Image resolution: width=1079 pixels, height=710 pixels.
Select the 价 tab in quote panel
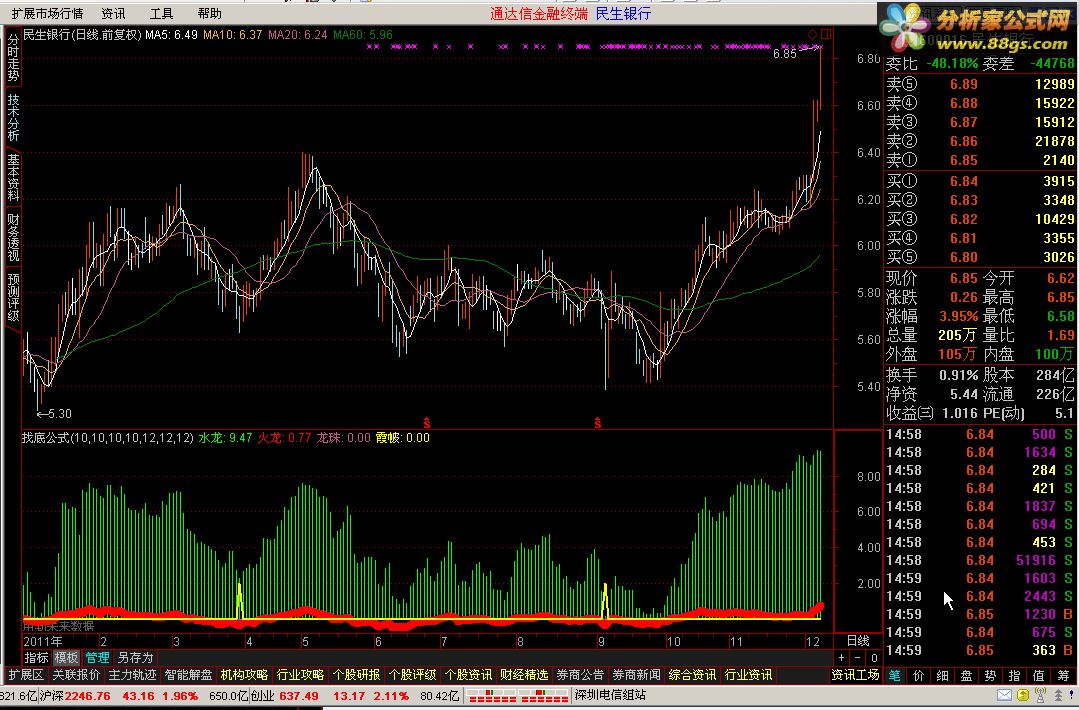919,676
